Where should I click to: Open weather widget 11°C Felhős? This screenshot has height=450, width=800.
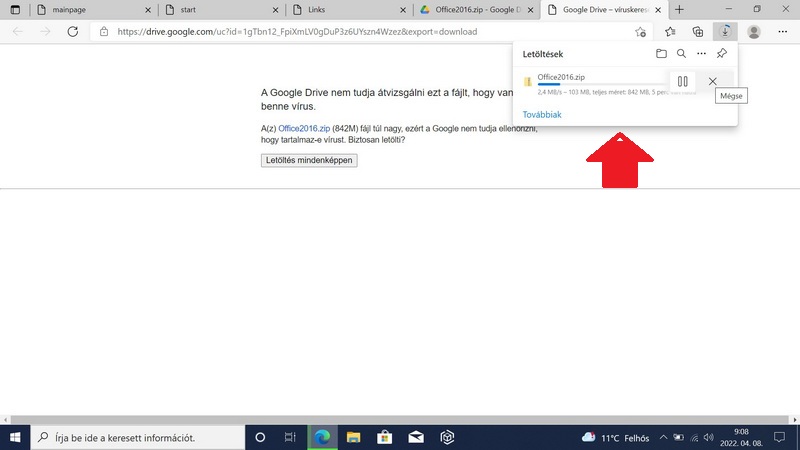pyautogui.click(x=615, y=438)
